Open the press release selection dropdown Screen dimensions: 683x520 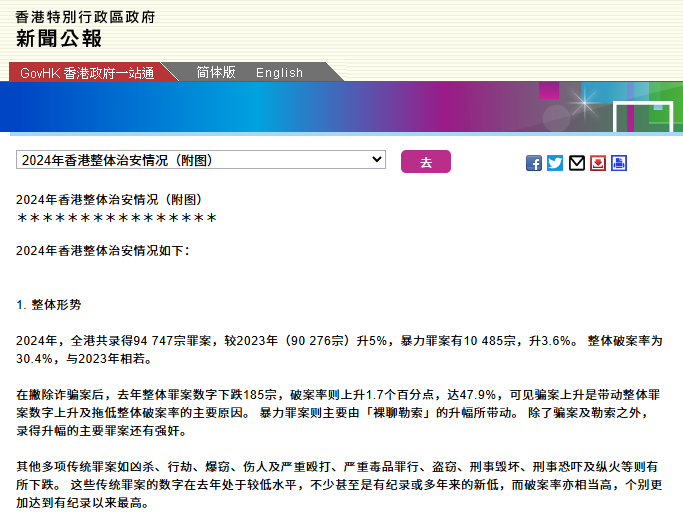coord(201,160)
